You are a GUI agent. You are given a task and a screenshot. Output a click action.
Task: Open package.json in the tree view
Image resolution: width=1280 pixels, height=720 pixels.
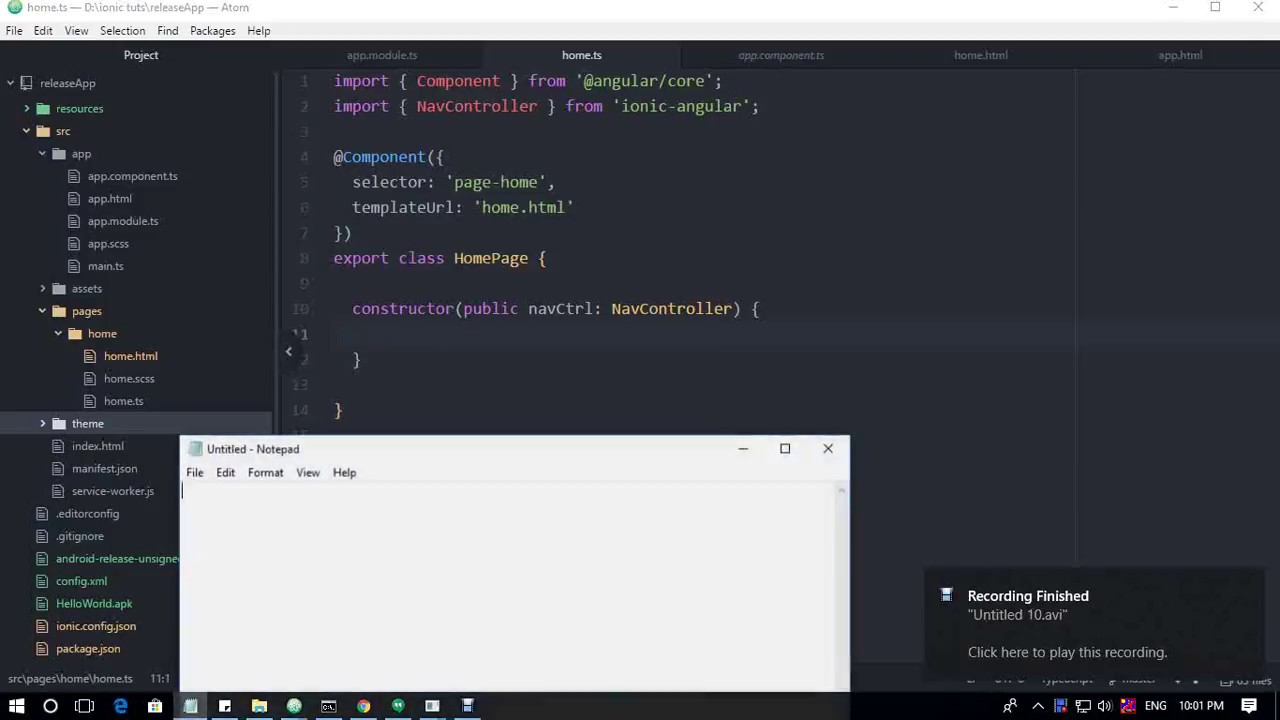point(88,649)
